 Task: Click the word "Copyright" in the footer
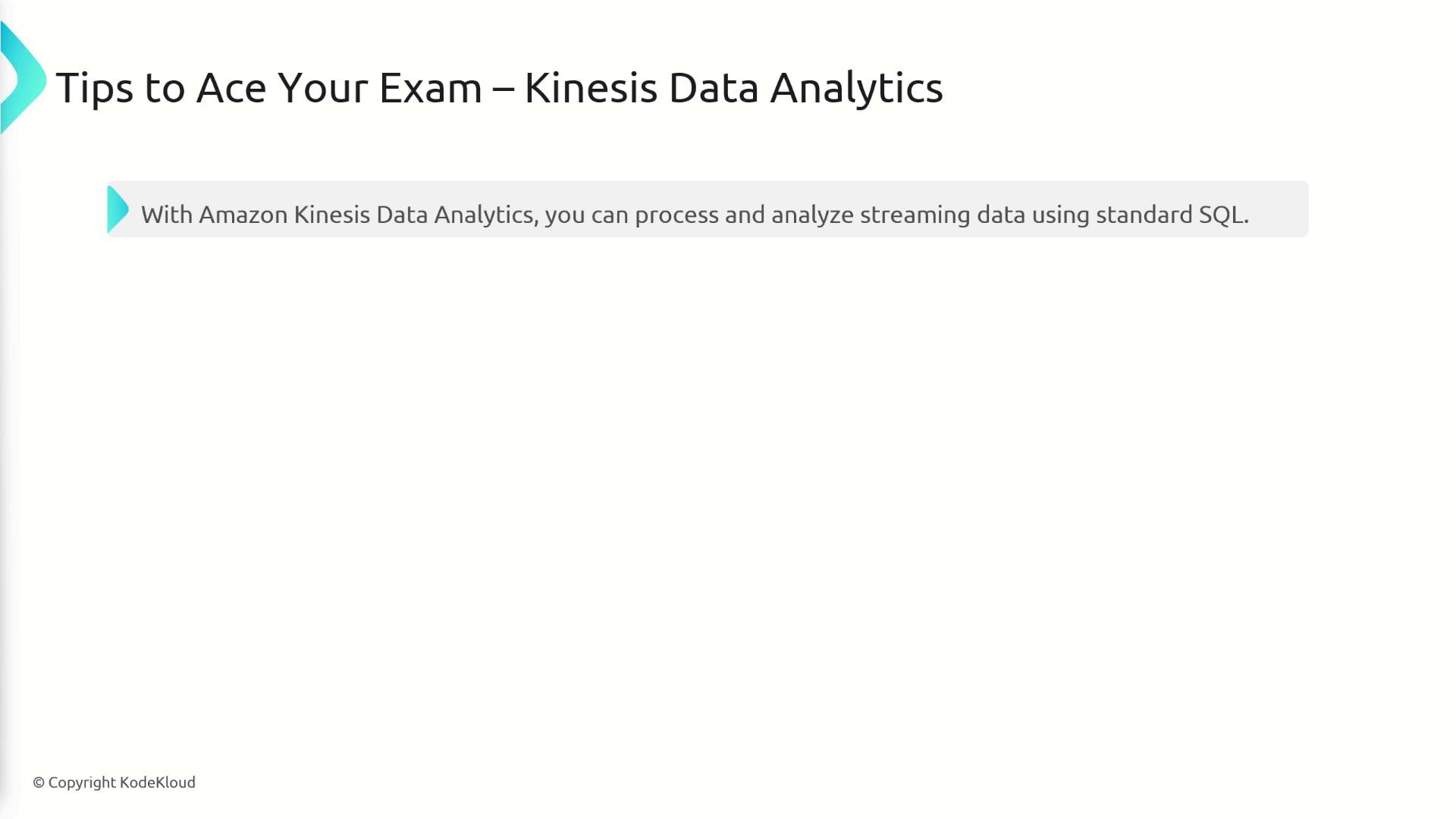[82, 783]
